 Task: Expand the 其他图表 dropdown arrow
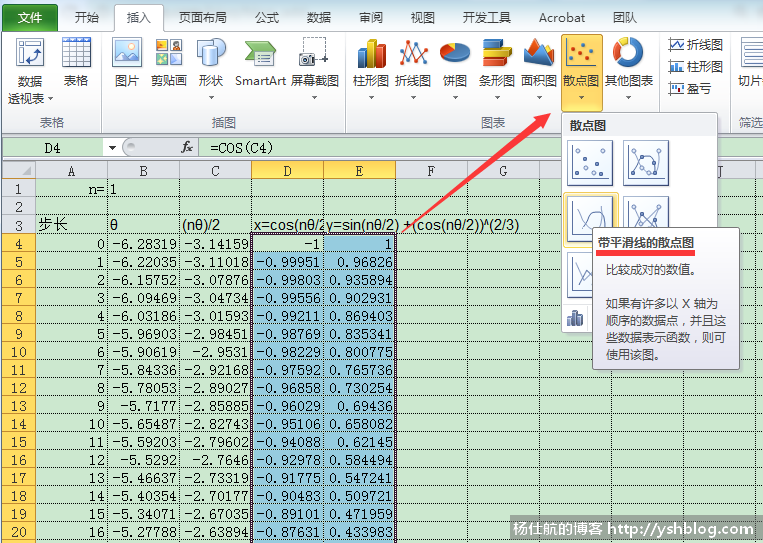pos(628,98)
